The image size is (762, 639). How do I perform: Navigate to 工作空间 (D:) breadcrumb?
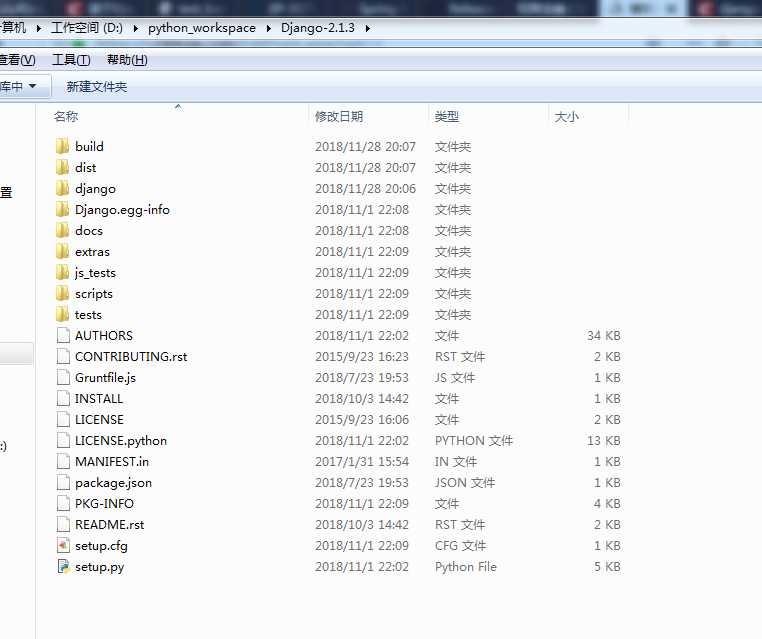tap(87, 28)
